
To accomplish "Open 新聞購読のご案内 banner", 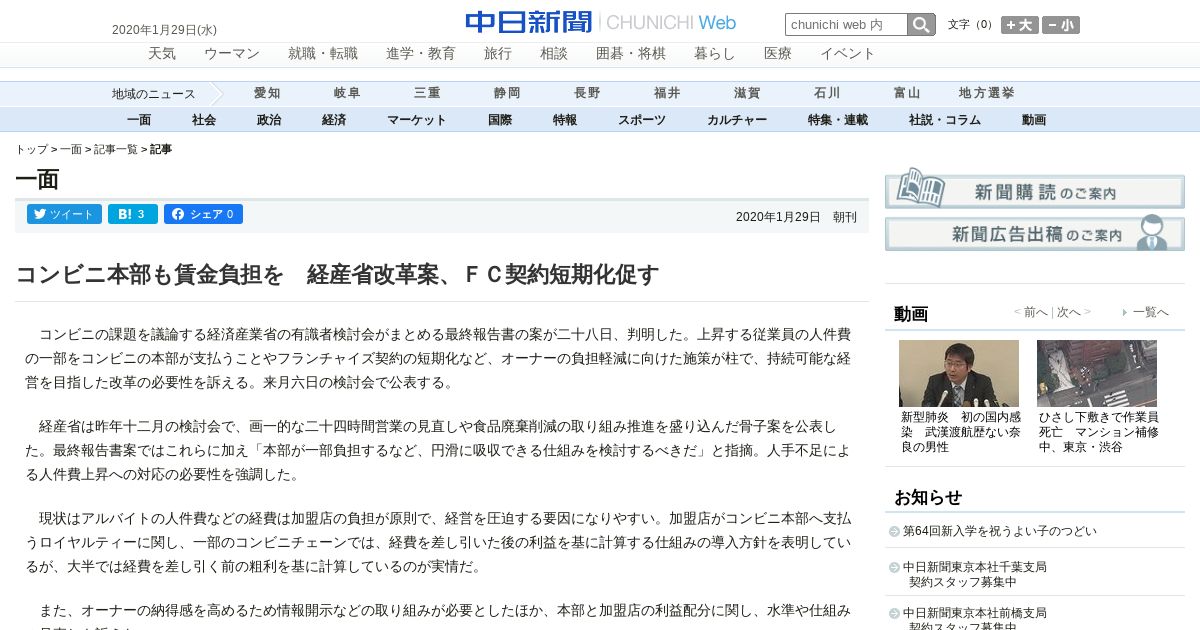I will coord(1034,188).
